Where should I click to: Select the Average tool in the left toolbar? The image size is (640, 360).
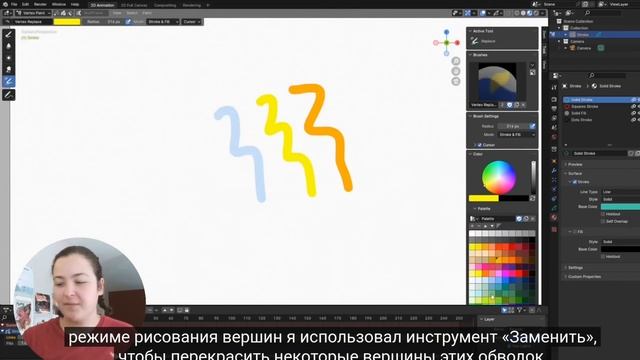pos(9,58)
